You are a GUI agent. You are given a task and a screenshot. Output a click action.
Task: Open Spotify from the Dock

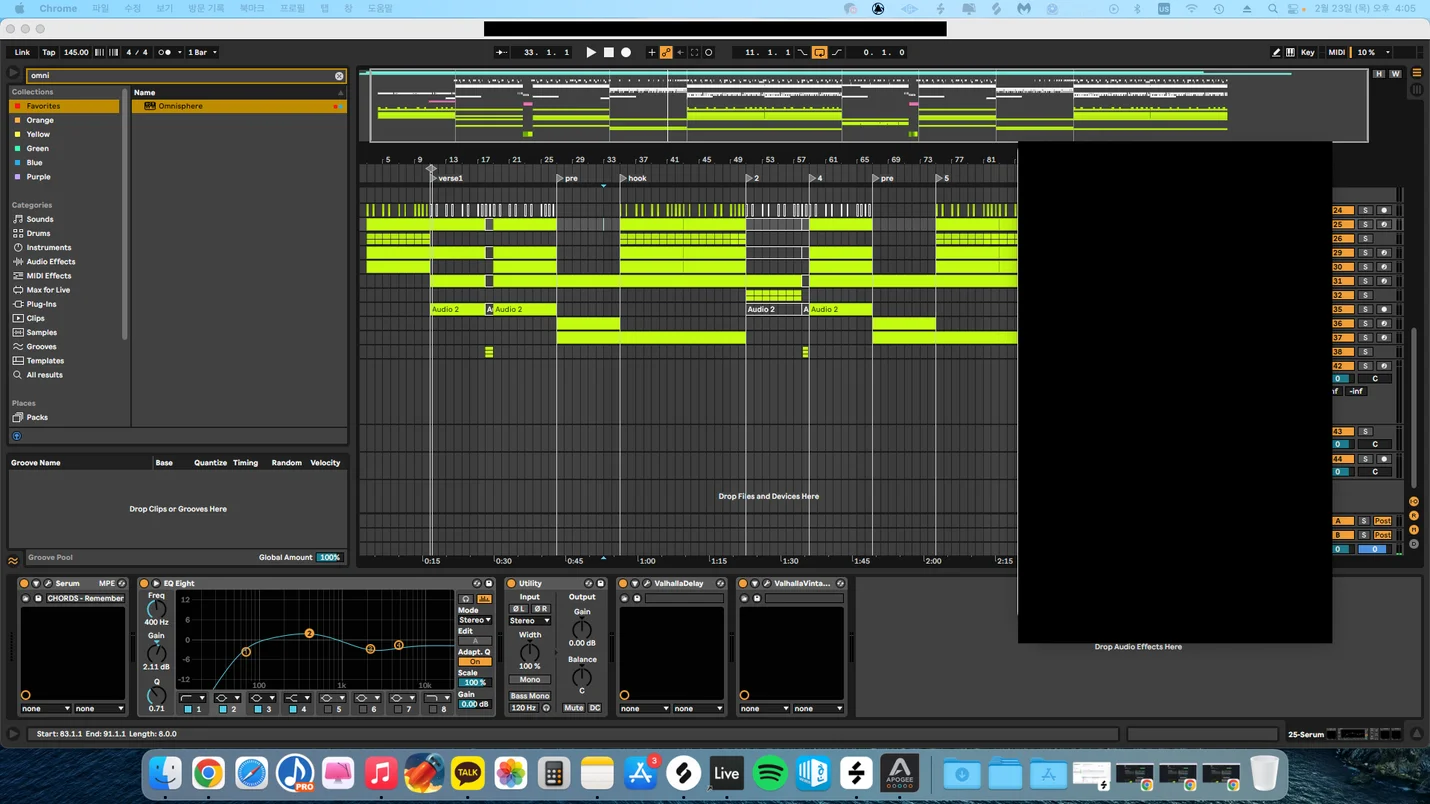point(769,773)
